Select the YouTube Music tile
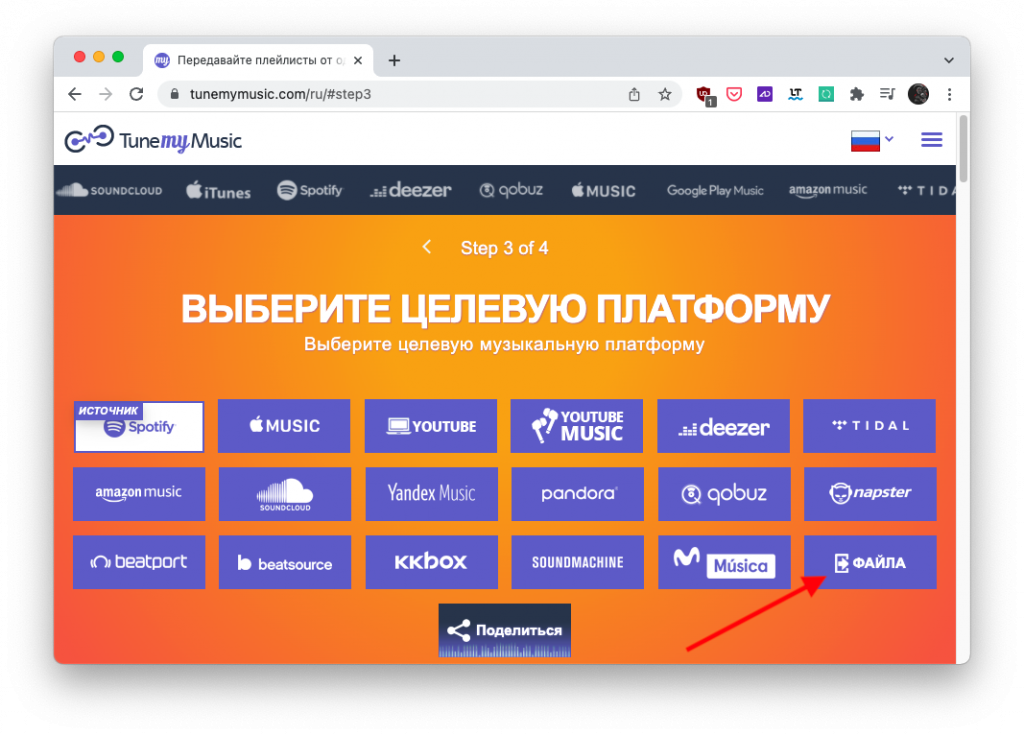 click(577, 426)
